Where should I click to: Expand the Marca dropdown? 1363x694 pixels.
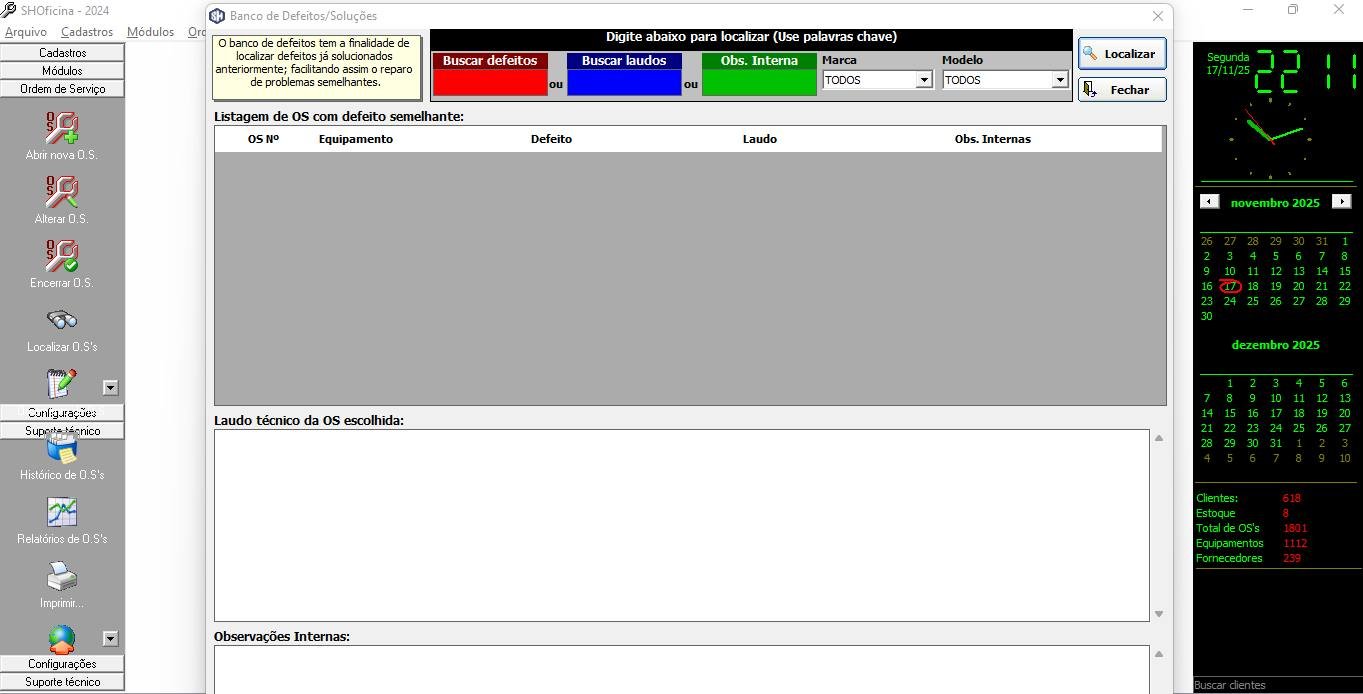click(924, 80)
